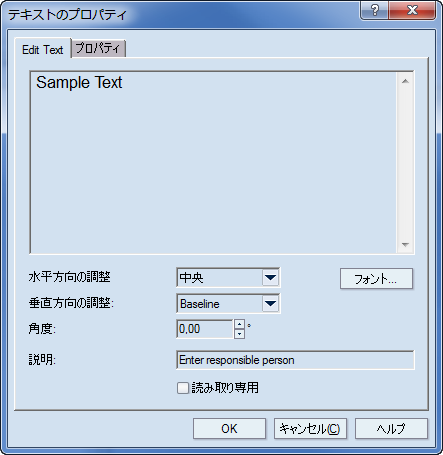Click inside the Sample Text edit area
This screenshot has height=455, width=443.
pos(213,163)
